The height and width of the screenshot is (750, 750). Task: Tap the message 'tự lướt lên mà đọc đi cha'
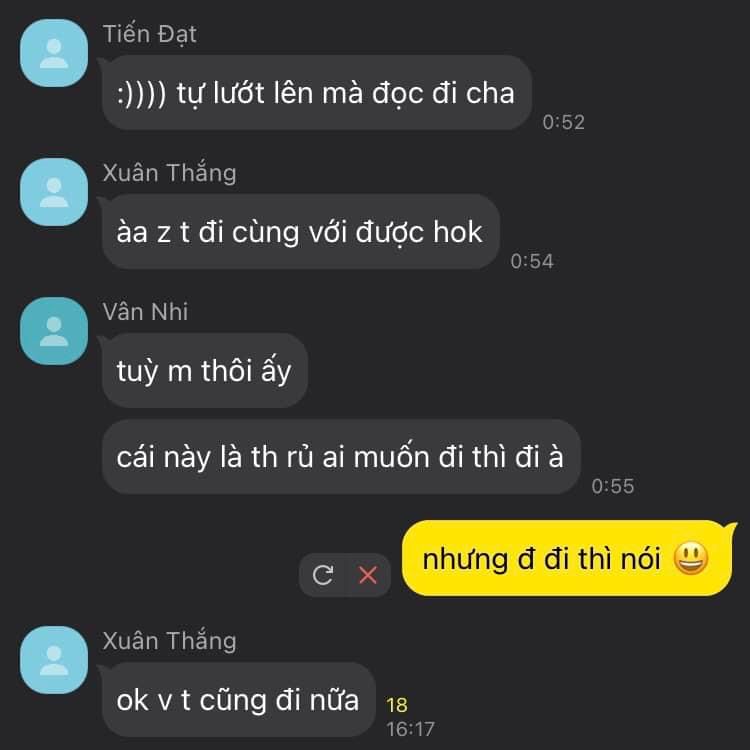pos(317,92)
